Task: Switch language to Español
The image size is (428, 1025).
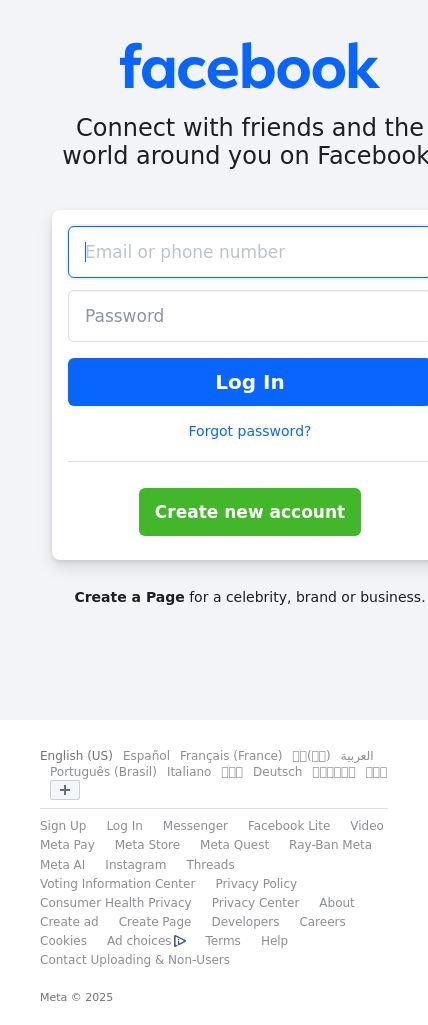Action: pyautogui.click(x=146, y=756)
